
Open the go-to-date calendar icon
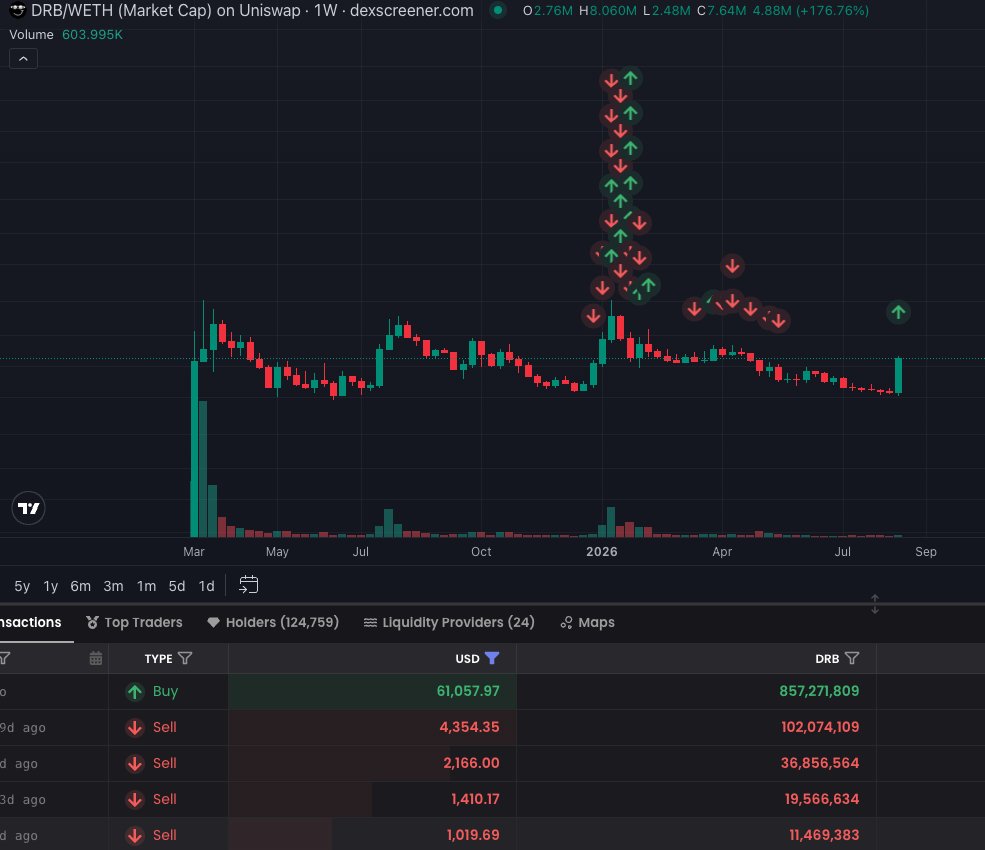[249, 585]
